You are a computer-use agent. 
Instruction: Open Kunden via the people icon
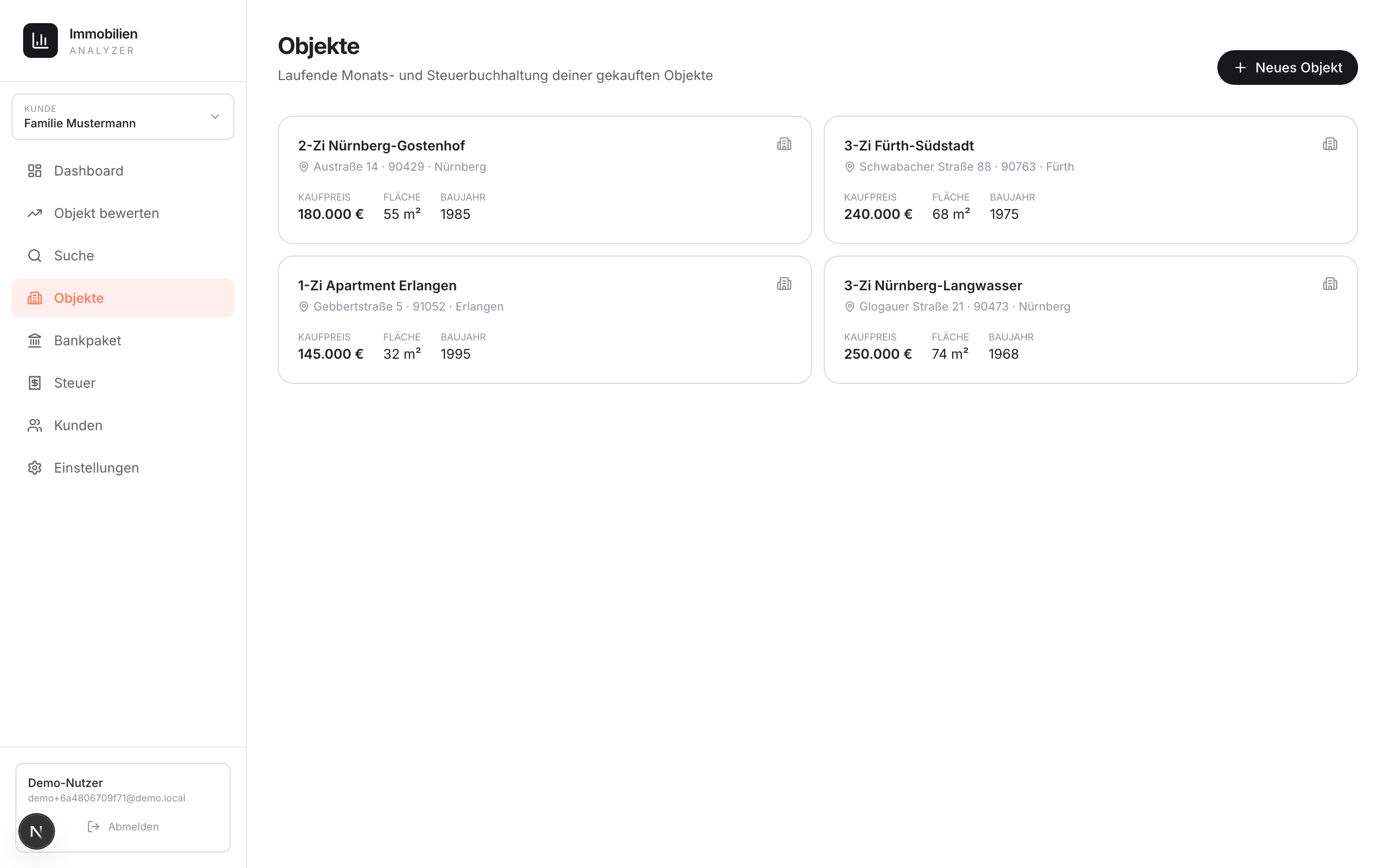coord(34,425)
